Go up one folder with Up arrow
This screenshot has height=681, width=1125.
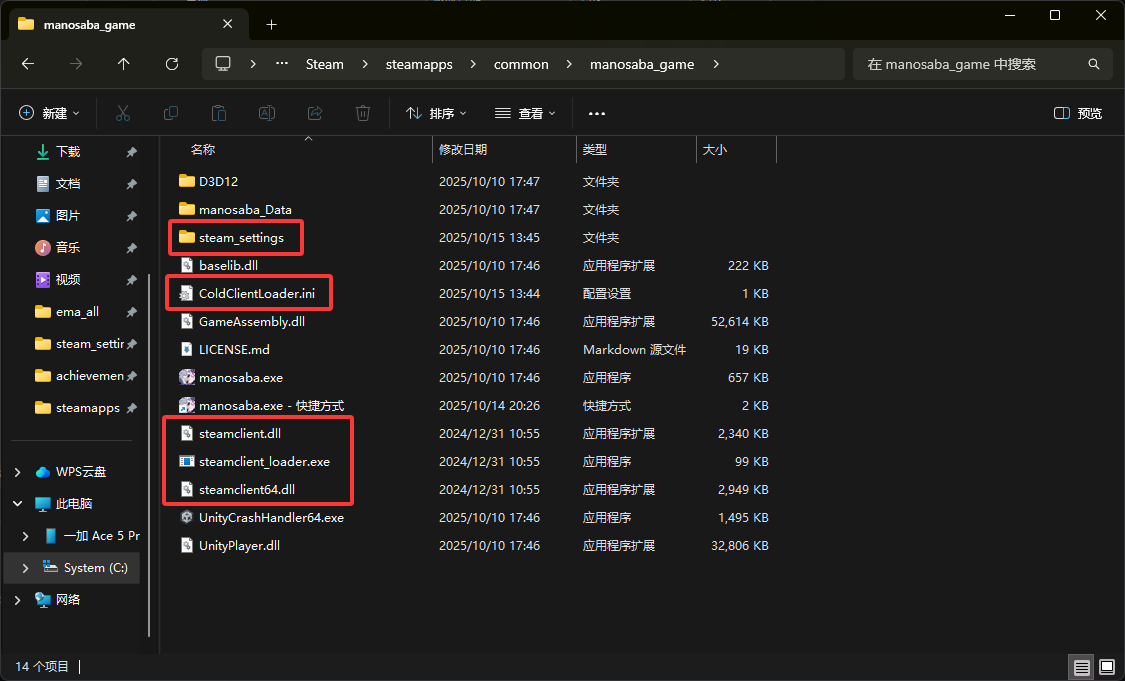pyautogui.click(x=124, y=64)
